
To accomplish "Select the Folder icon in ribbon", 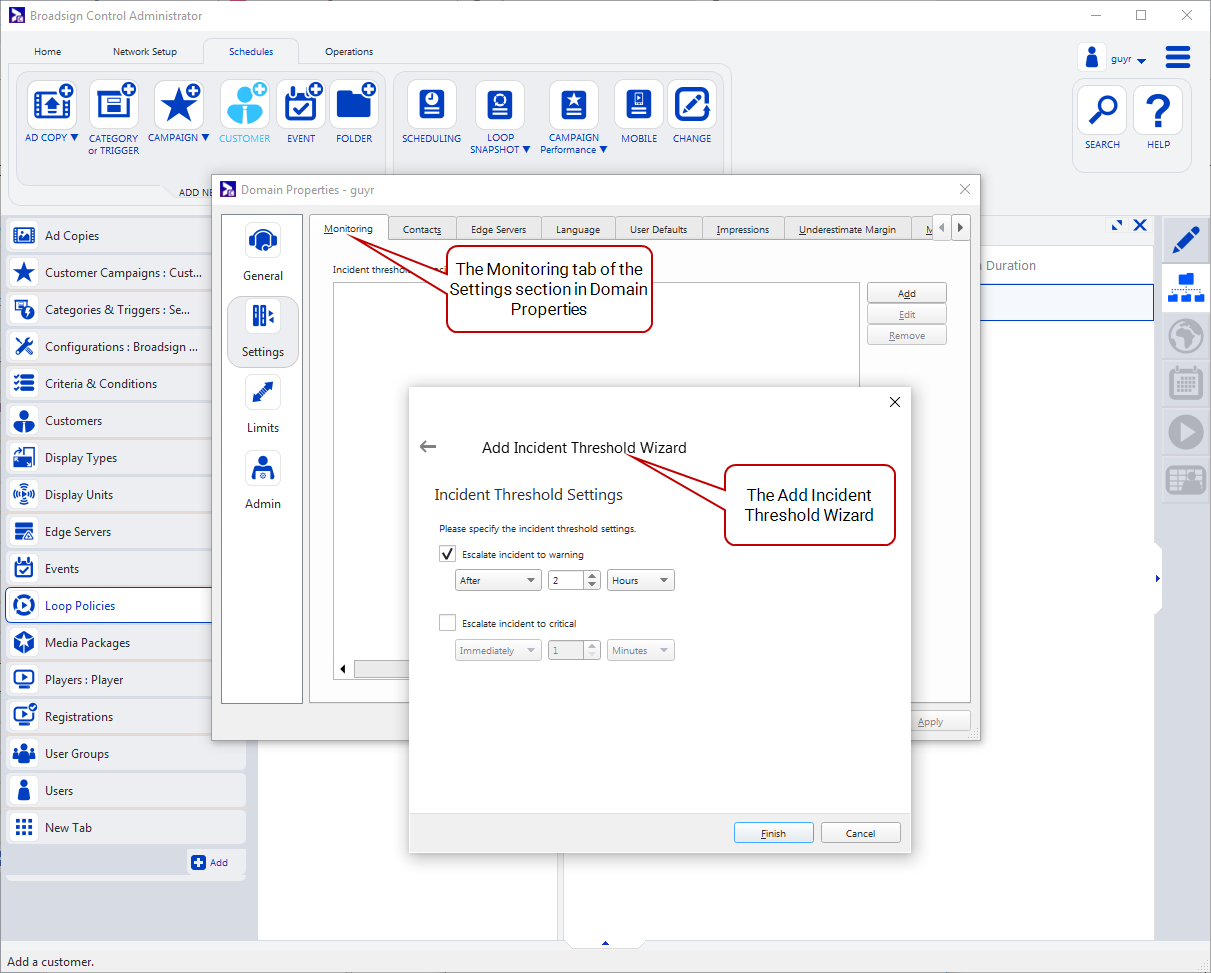I will pyautogui.click(x=354, y=105).
